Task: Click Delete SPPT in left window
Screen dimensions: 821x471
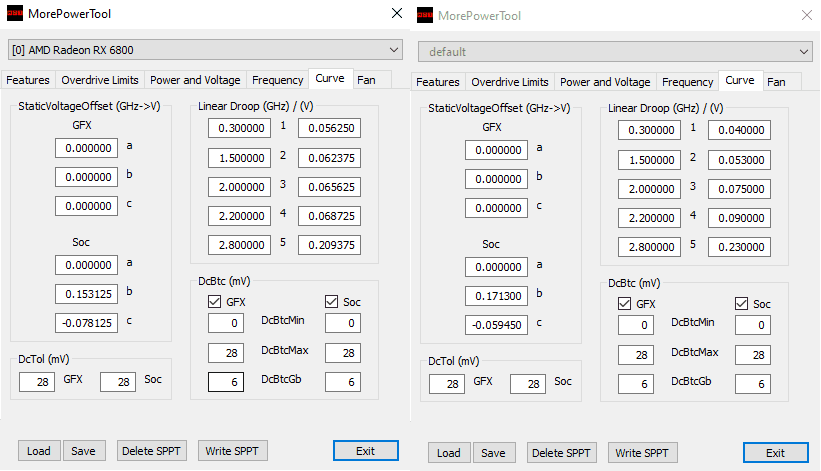Action: tap(151, 451)
